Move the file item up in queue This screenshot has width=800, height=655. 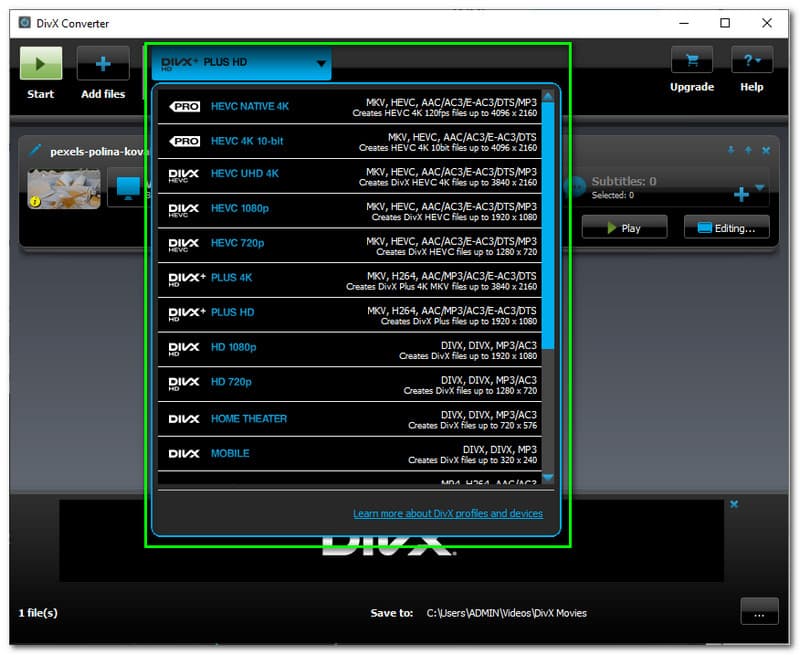pos(748,150)
